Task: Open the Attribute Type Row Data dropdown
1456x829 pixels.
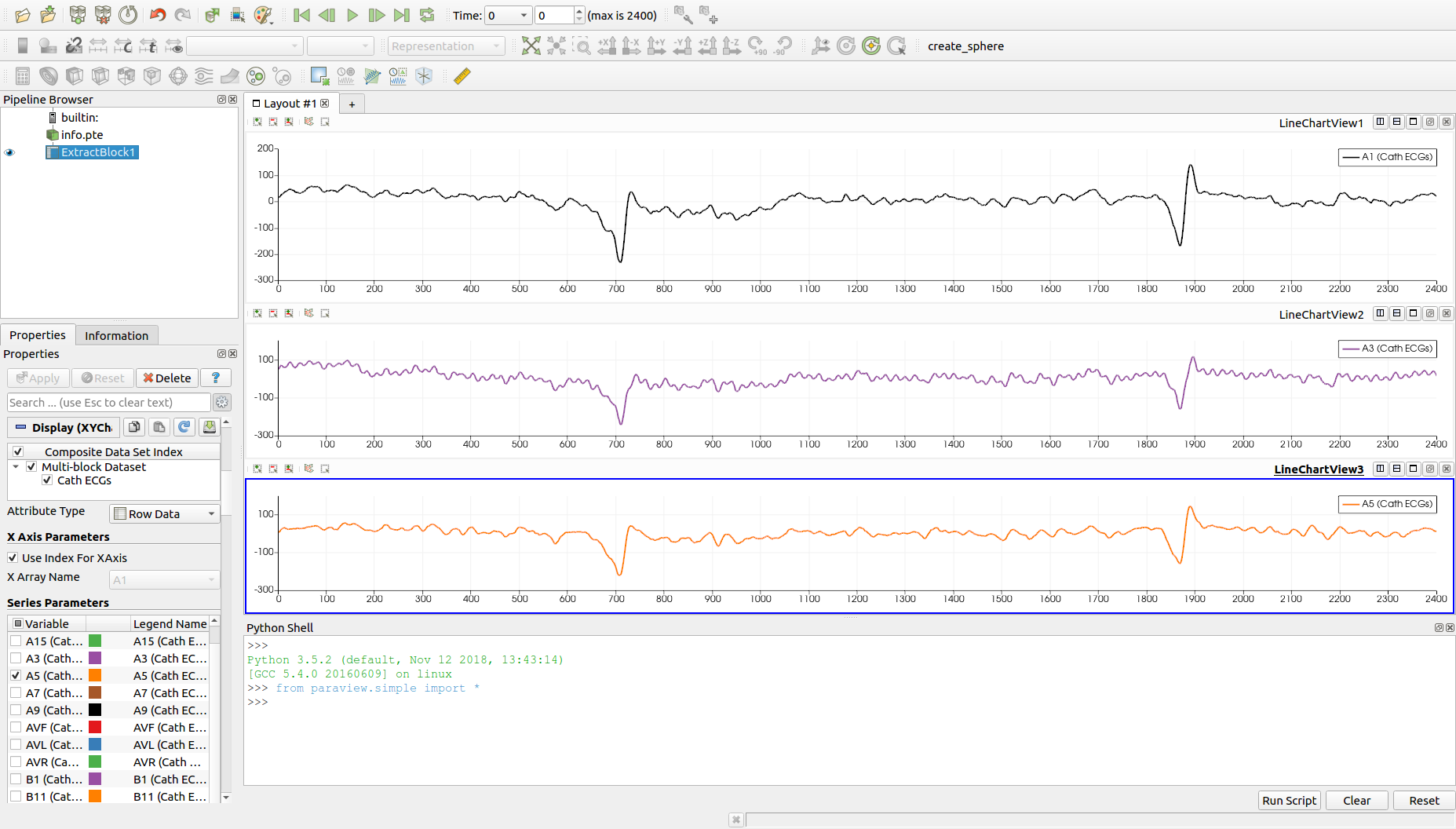Action: click(x=164, y=513)
